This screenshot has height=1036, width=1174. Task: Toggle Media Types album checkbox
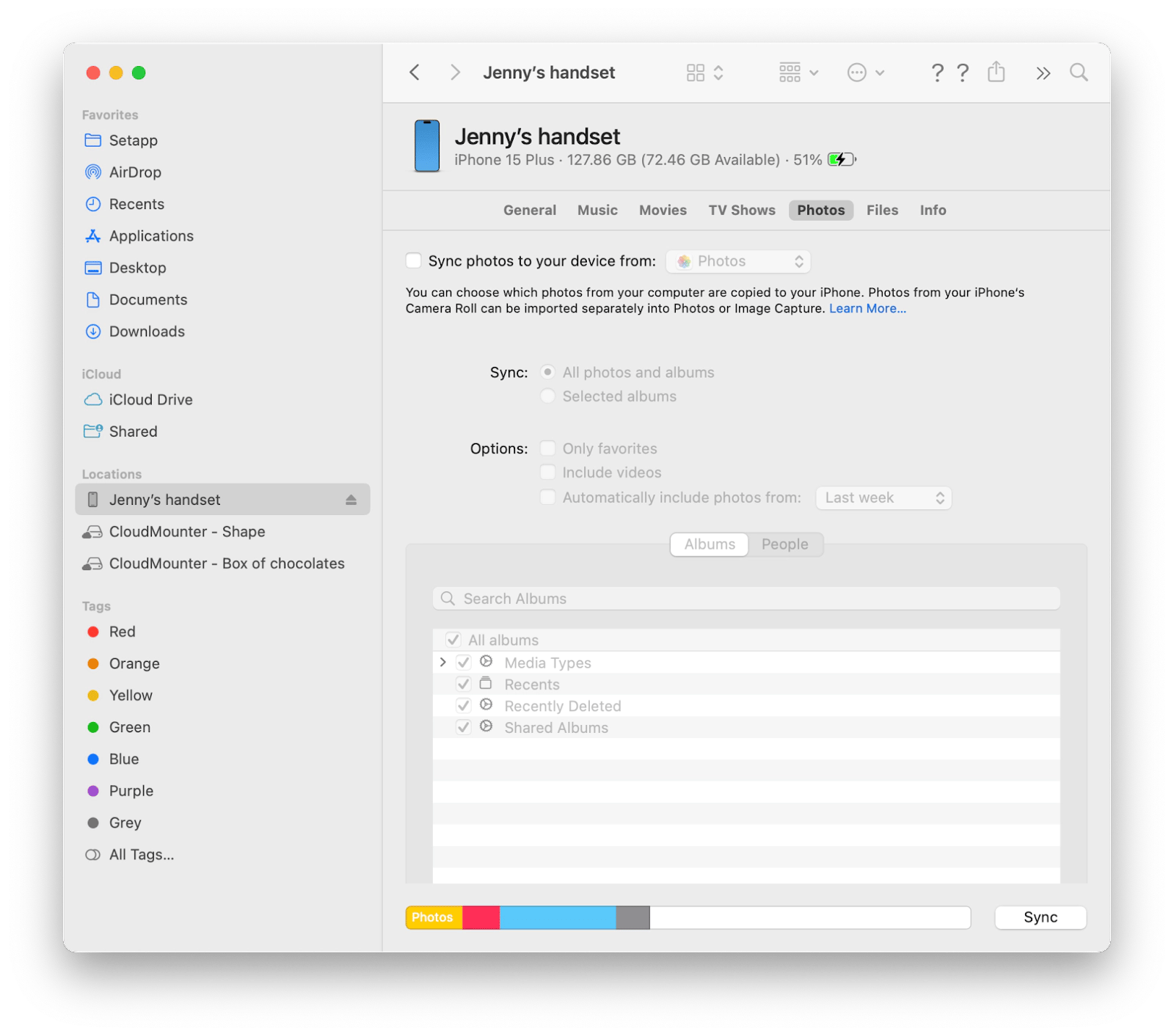pyautogui.click(x=463, y=663)
